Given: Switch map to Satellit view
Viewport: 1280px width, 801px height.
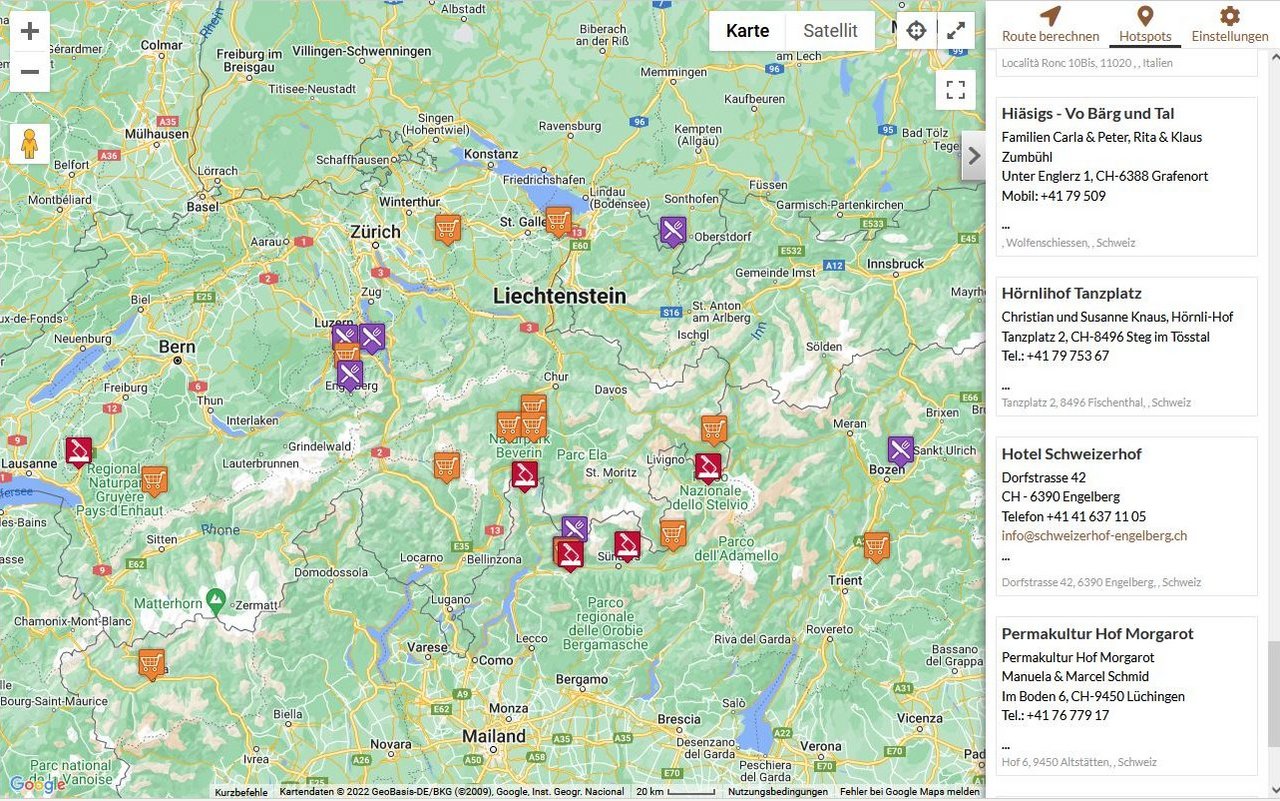Looking at the screenshot, I should tap(830, 31).
